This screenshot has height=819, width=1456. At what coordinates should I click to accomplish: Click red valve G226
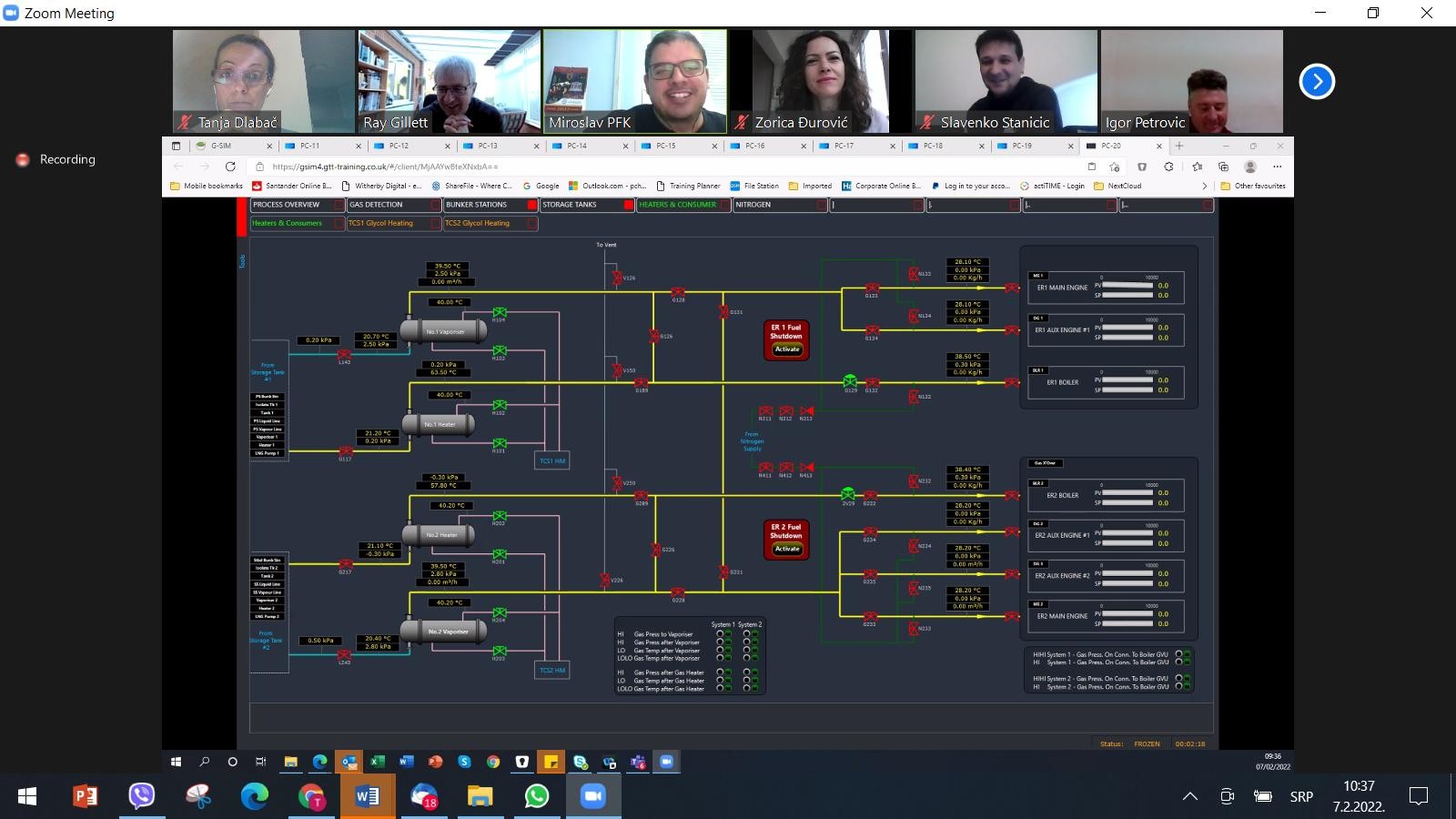point(655,550)
